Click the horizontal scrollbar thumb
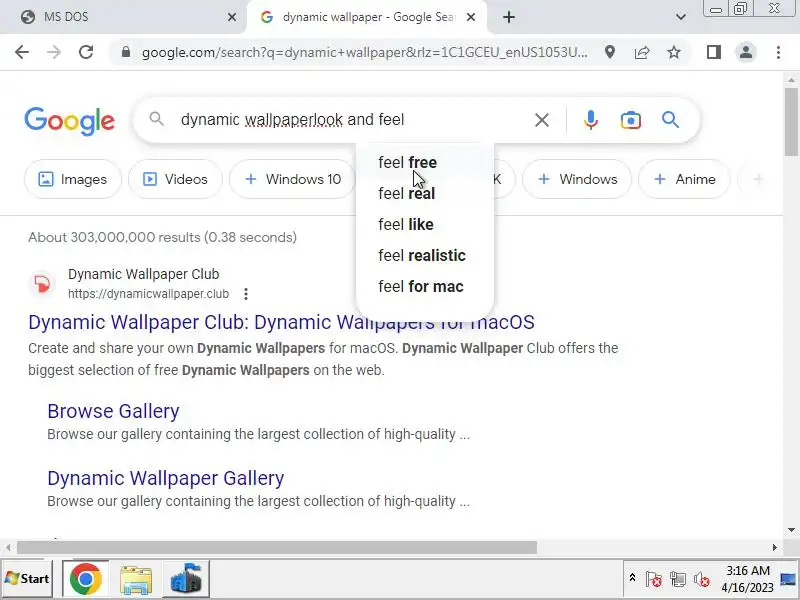This screenshot has height=600, width=800. 277,547
